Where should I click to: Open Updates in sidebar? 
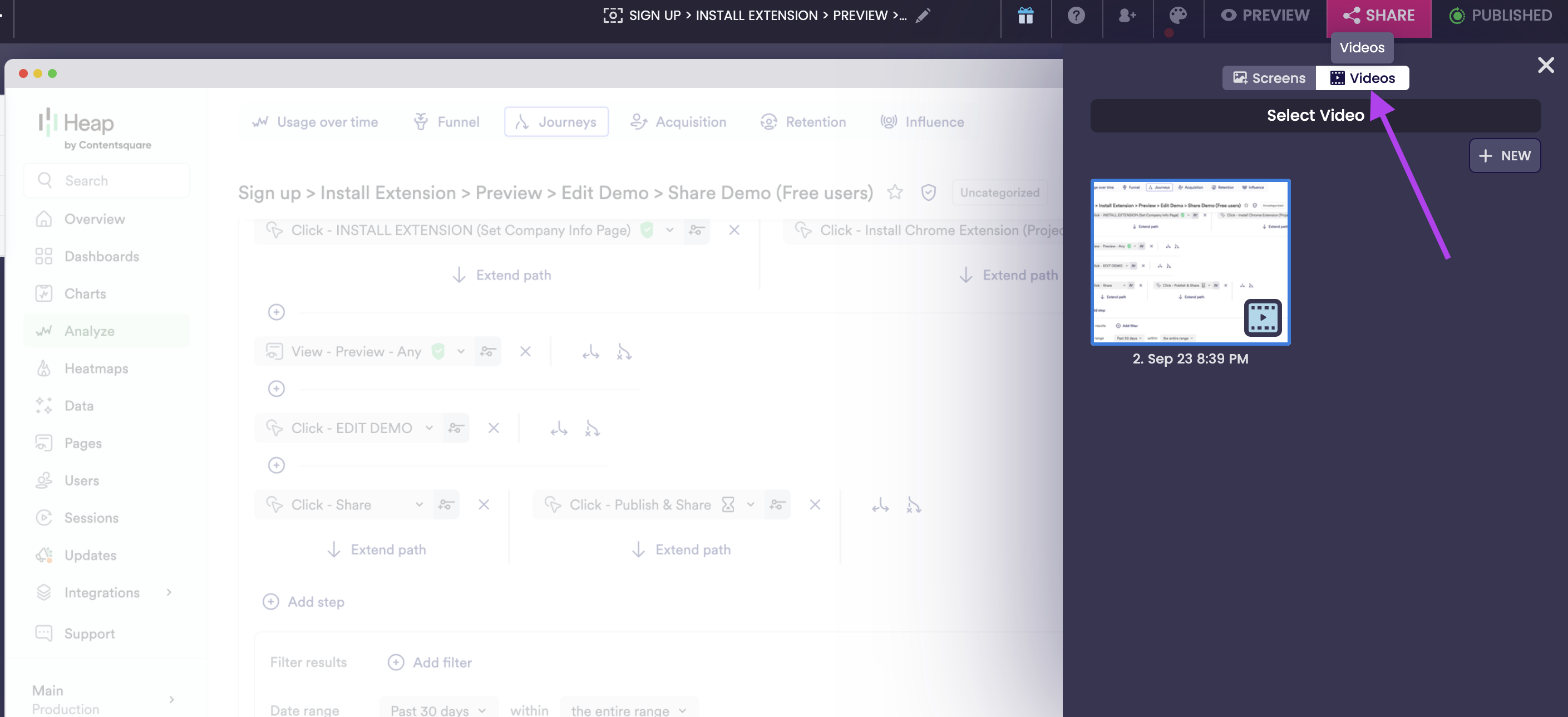pos(106,555)
